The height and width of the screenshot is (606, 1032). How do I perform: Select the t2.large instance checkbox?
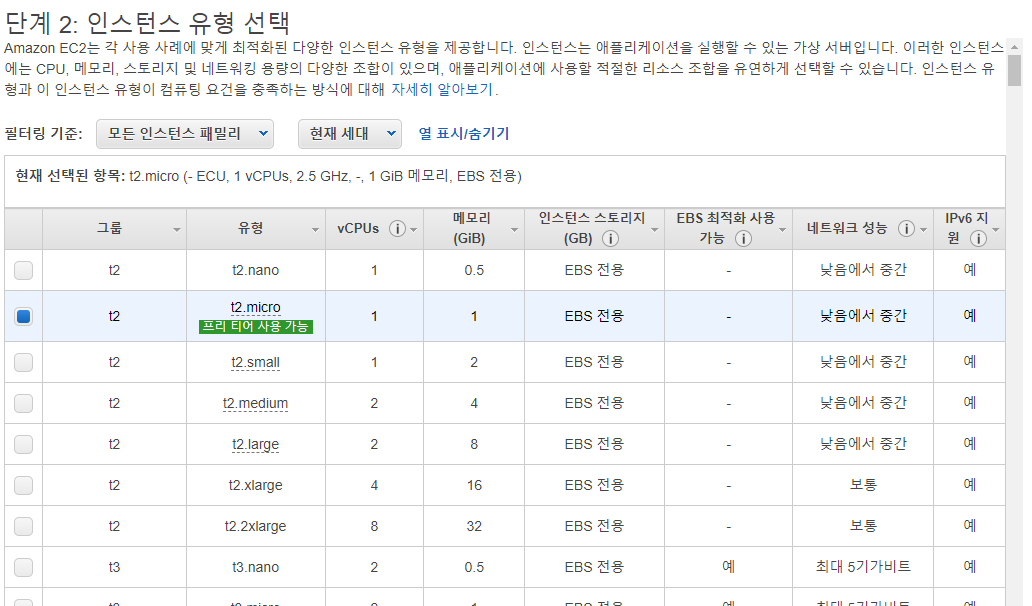(x=24, y=444)
